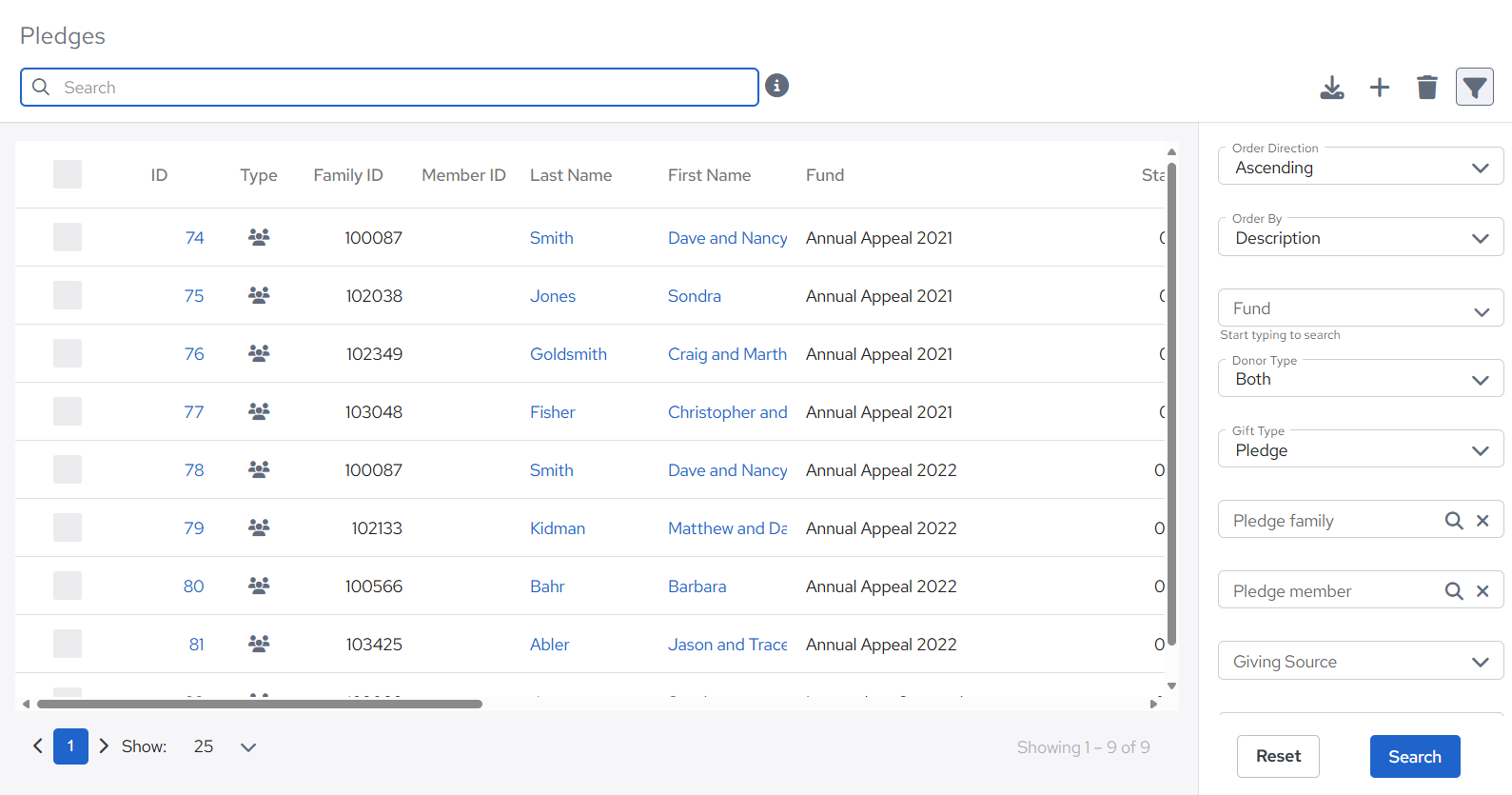
Task: Open the search info icon
Action: [777, 86]
